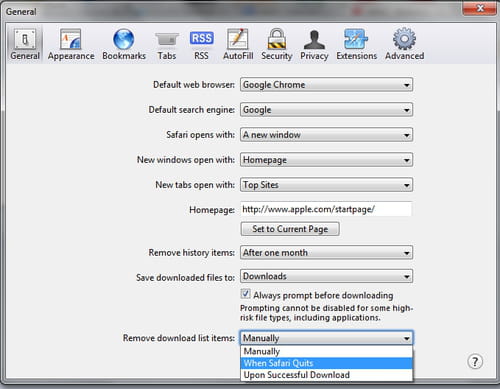Click the help question mark button
This screenshot has width=500, height=389.
coord(475,362)
